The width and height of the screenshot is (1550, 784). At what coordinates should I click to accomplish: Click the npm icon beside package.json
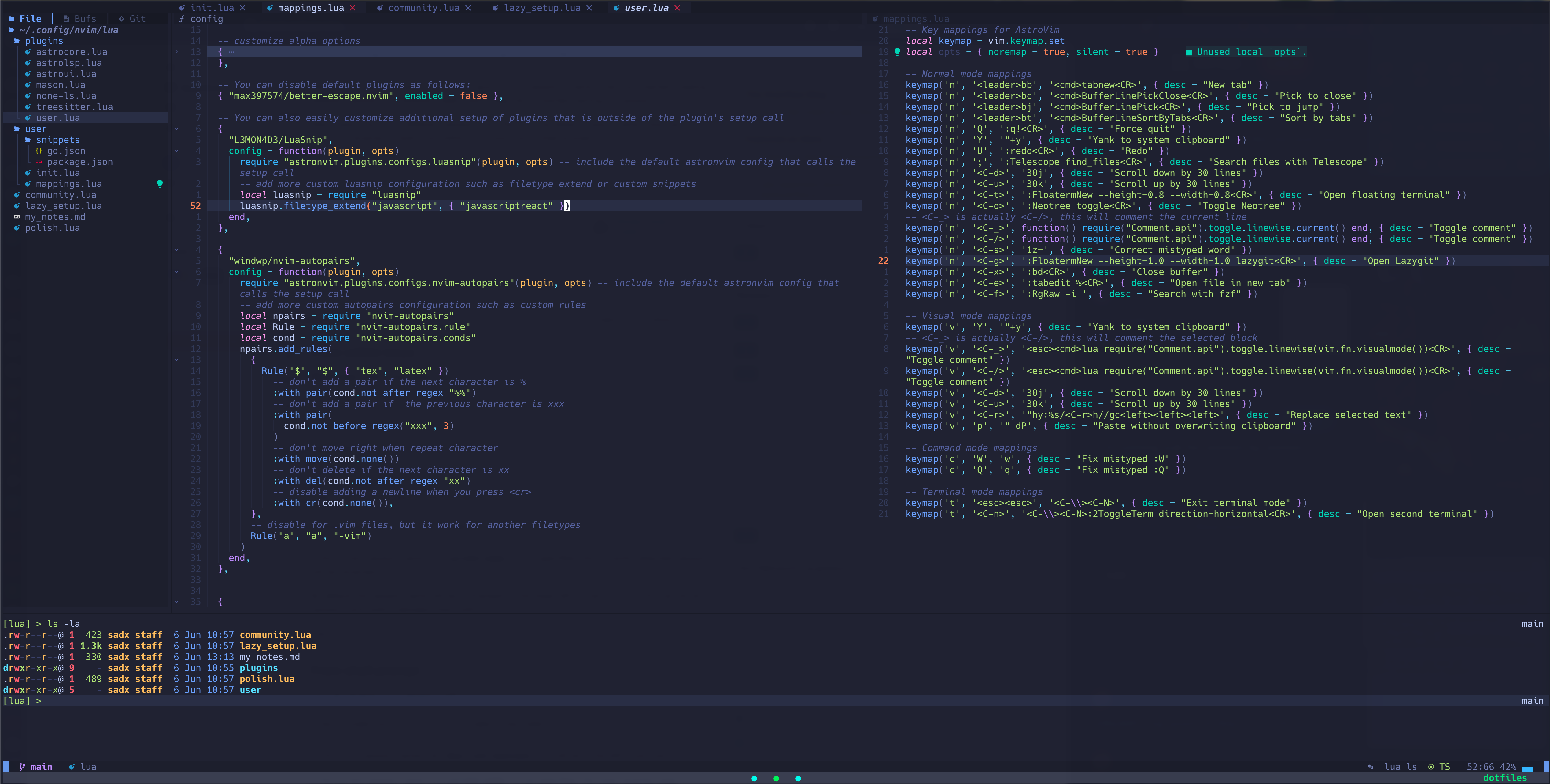tap(39, 162)
